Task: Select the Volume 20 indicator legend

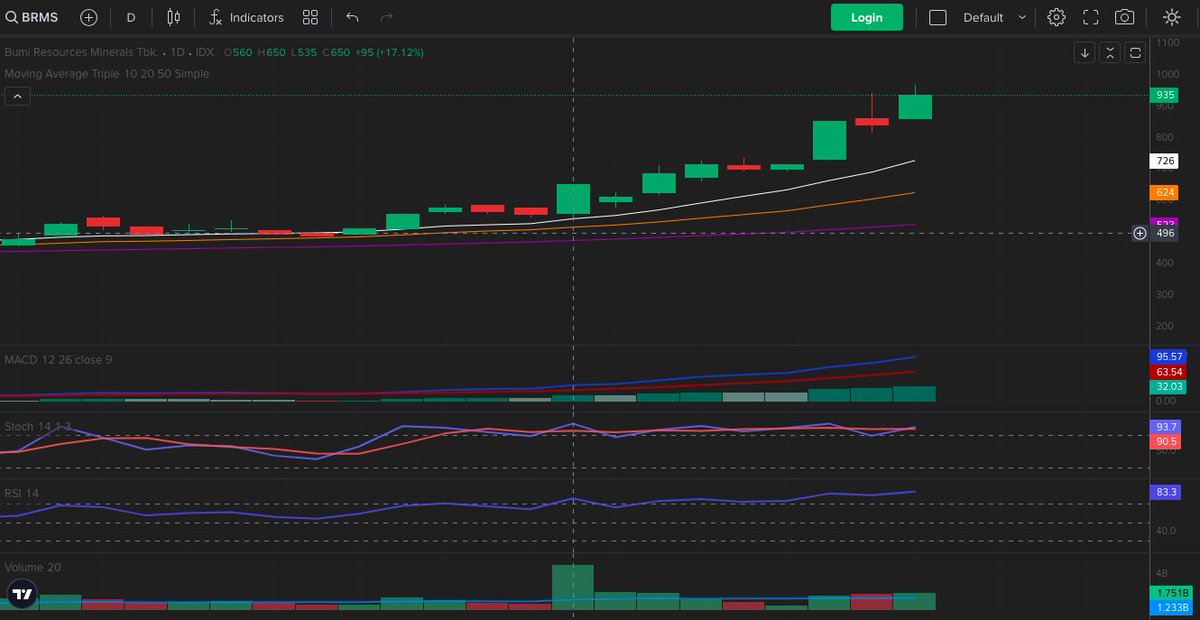Action: point(33,567)
